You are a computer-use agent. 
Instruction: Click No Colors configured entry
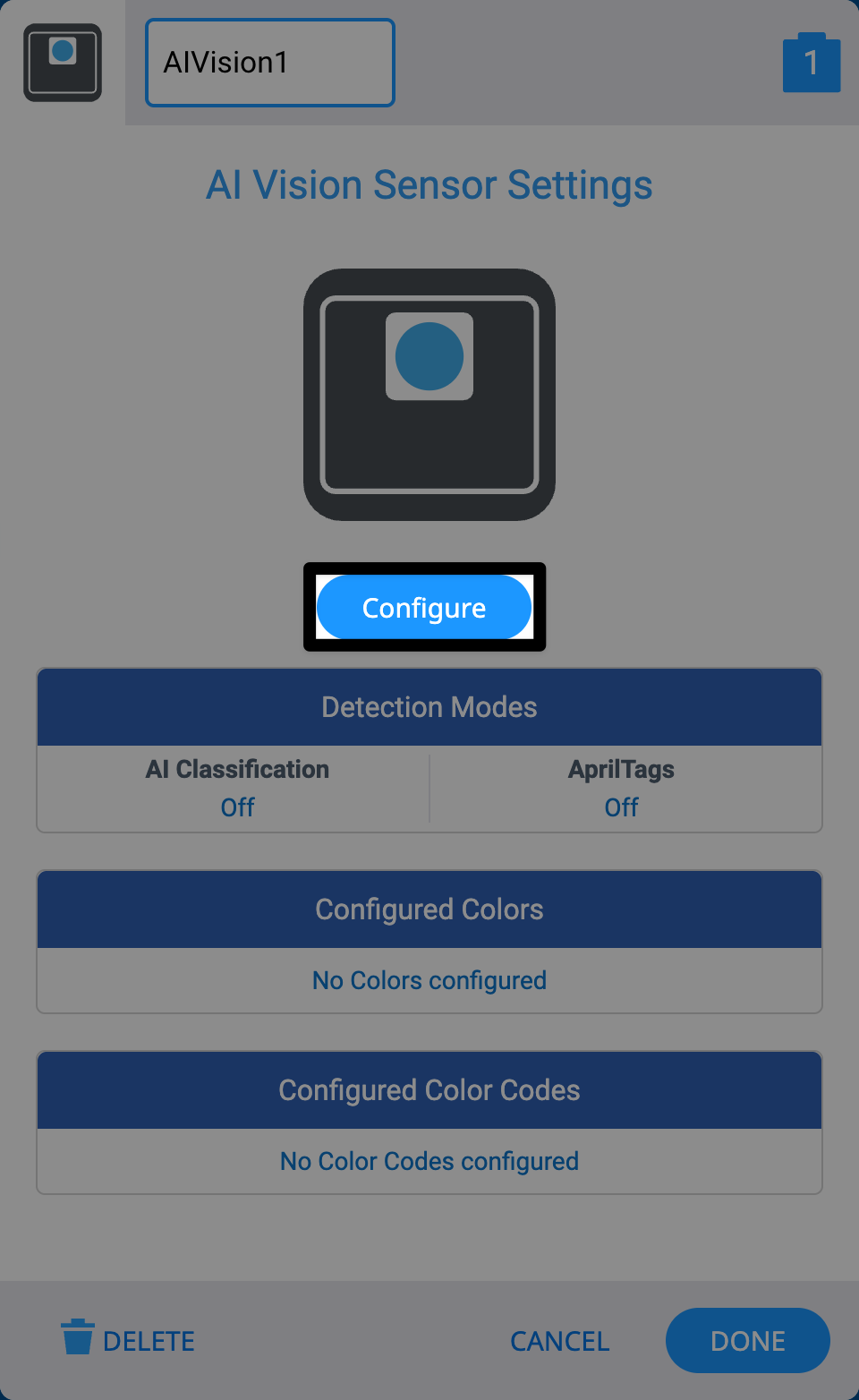429,980
